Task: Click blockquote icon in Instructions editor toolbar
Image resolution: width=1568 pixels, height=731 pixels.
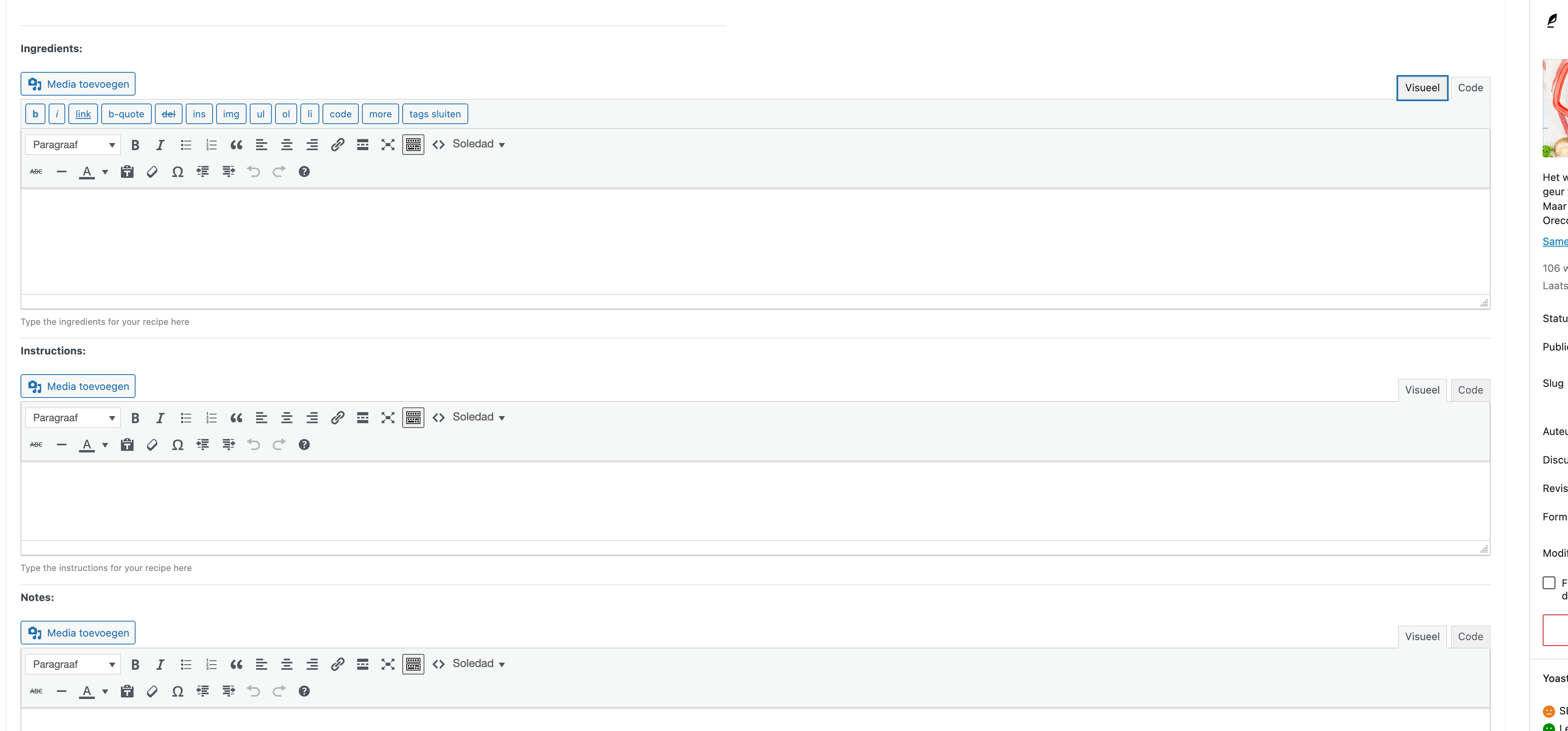Action: click(236, 418)
